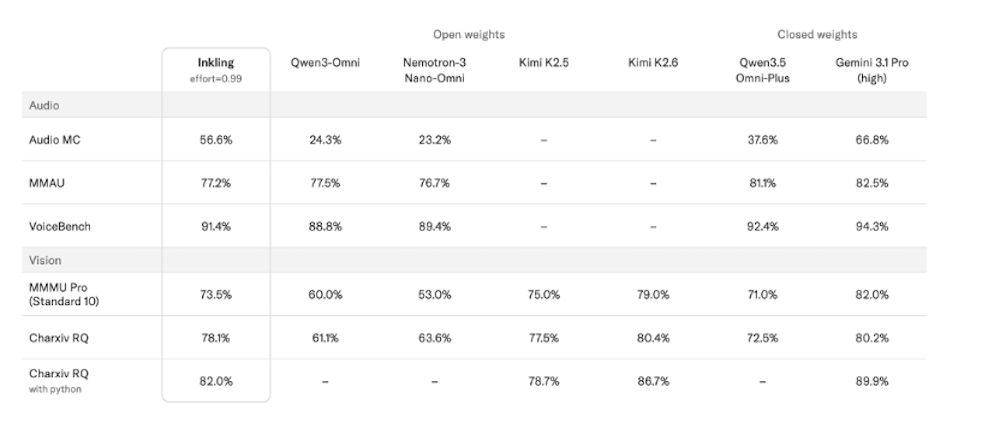1000x428 pixels.
Task: Select the Qwen3.5 Omni-Plus header
Action: (763, 70)
